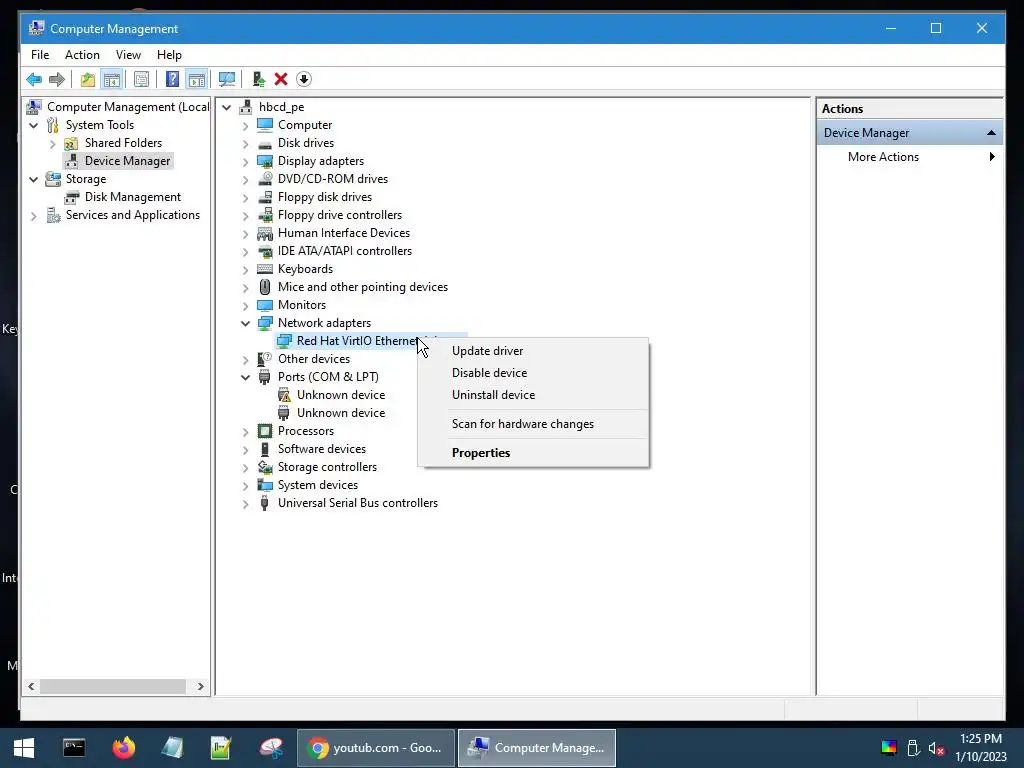
Task: Click the Properties sheet toolbar icon
Action: pyautogui.click(x=141, y=80)
